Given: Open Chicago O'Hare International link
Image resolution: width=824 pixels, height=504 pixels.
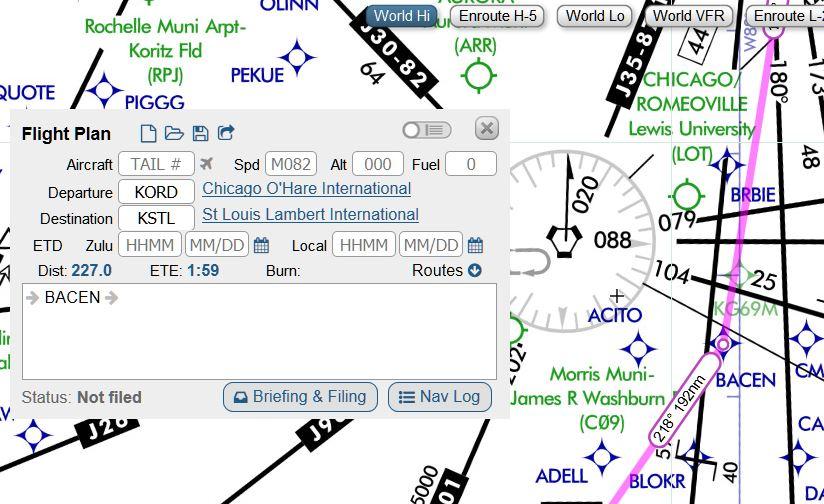Looking at the screenshot, I should click(306, 189).
